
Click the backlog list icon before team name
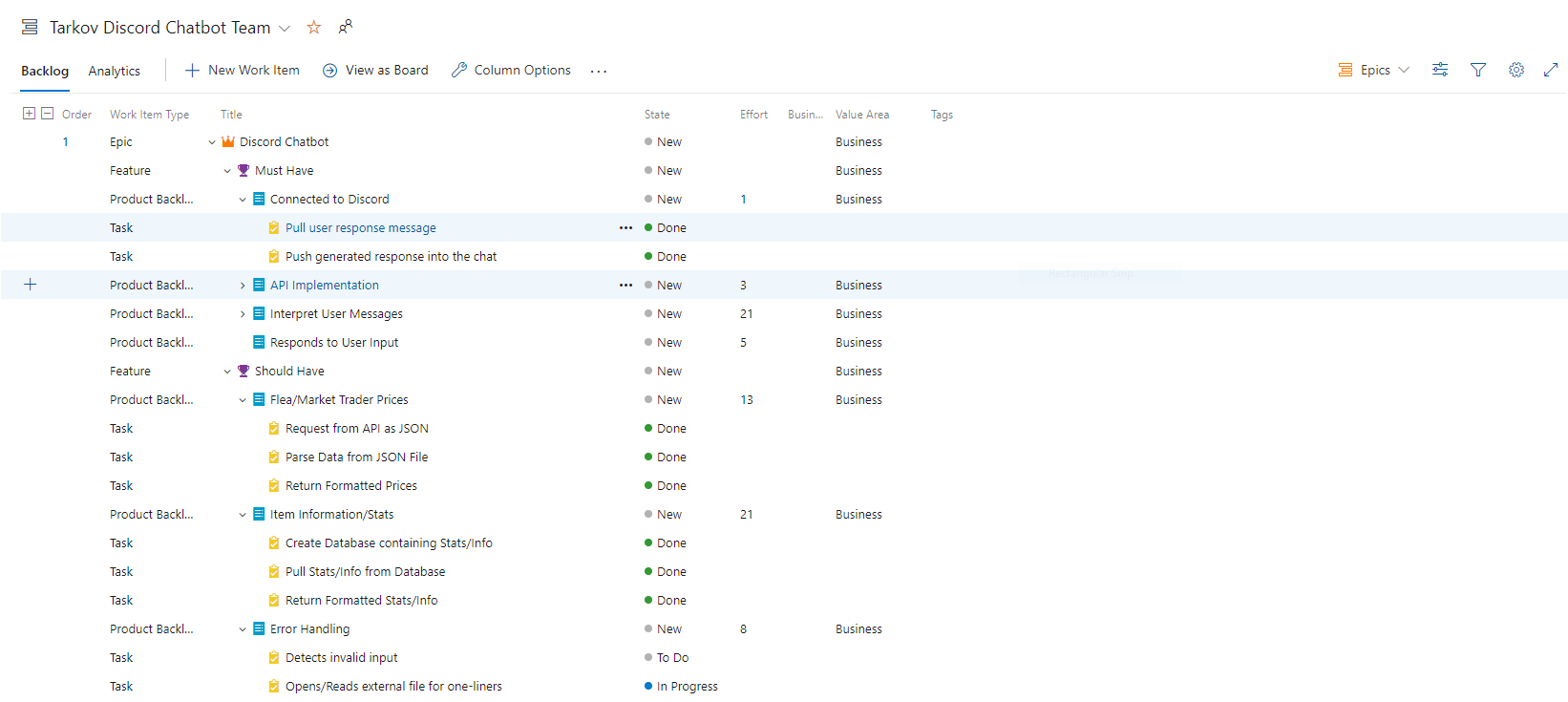(30, 28)
